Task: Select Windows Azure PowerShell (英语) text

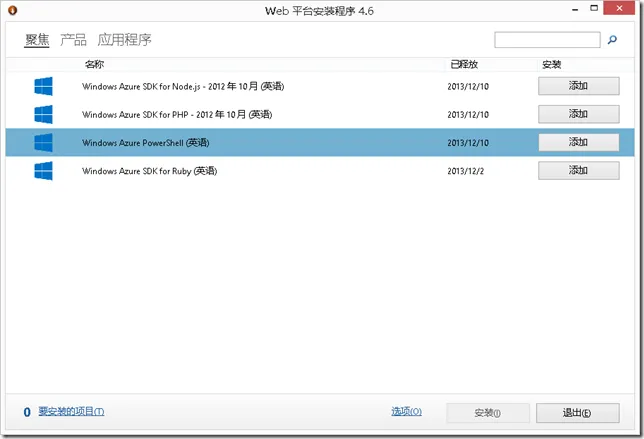Action: [x=146, y=143]
